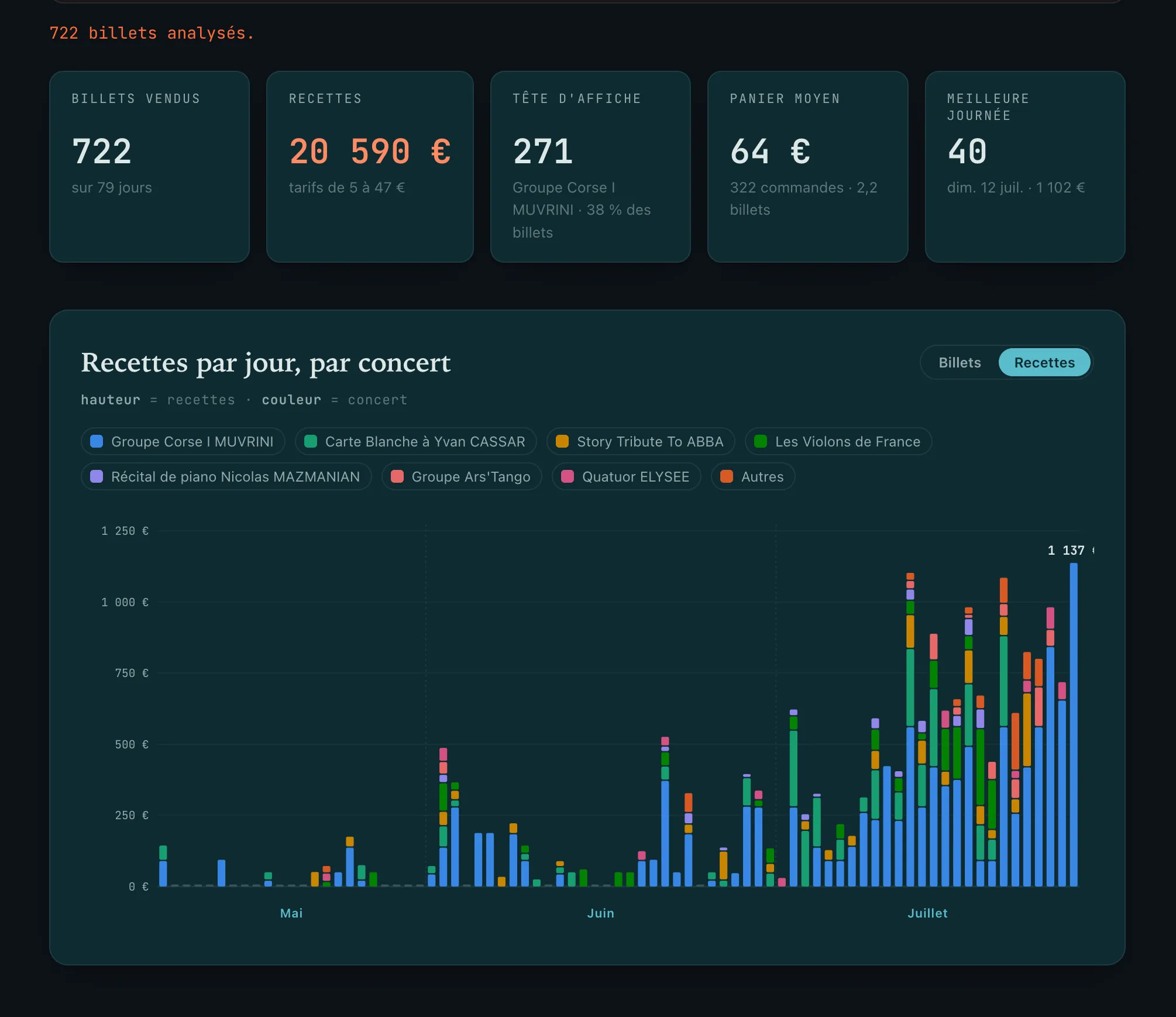Click pink swatch of Quatuor ELYSEE
1176x1017 pixels.
pos(568,477)
